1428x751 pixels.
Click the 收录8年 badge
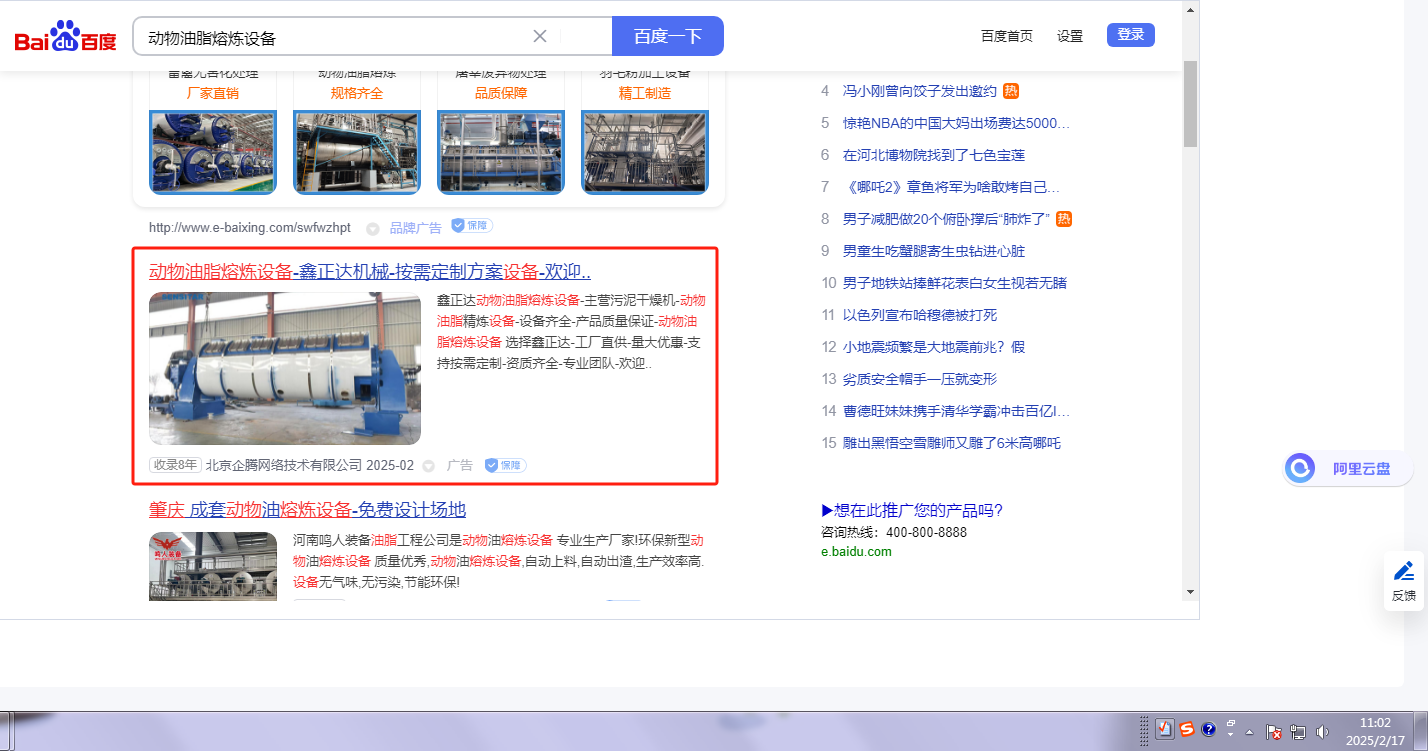tap(175, 465)
